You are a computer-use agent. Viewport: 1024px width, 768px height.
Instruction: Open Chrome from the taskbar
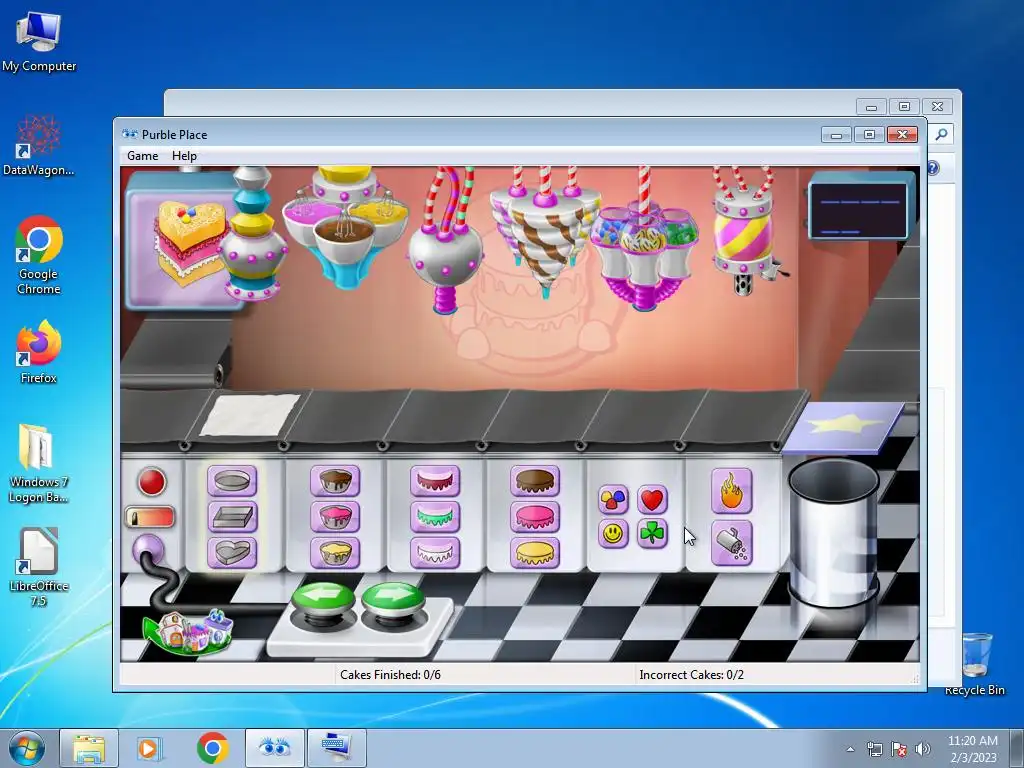click(212, 748)
